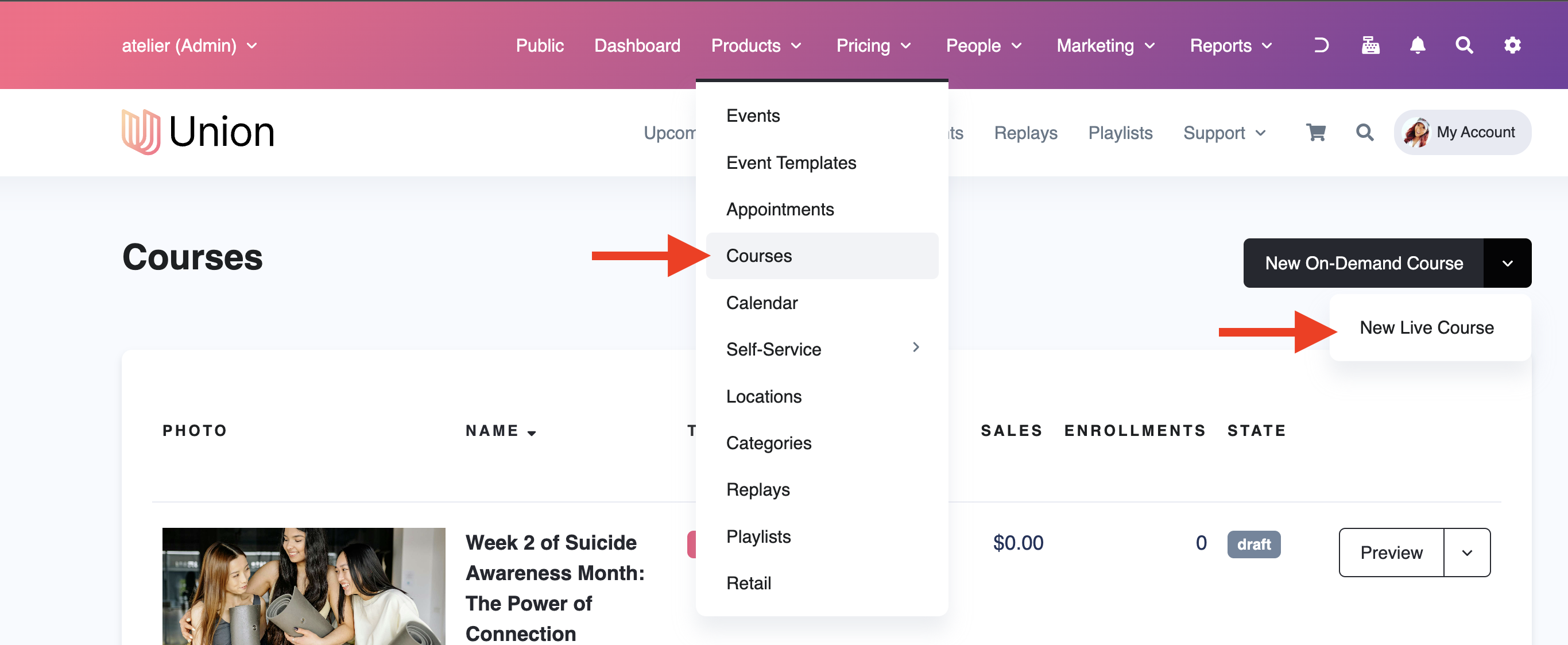The image size is (1568, 645).
Task: Select Locations menu item
Action: point(822,396)
